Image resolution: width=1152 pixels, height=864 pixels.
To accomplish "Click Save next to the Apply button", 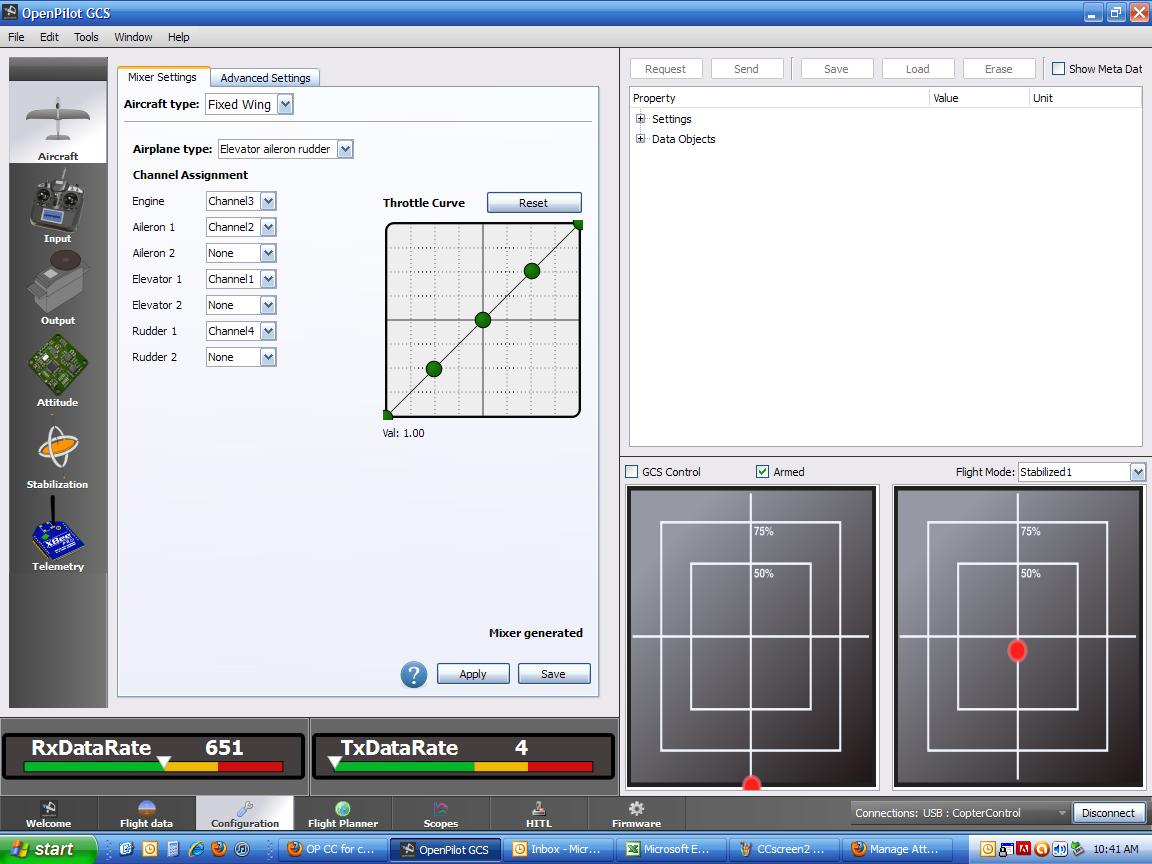I will point(553,674).
